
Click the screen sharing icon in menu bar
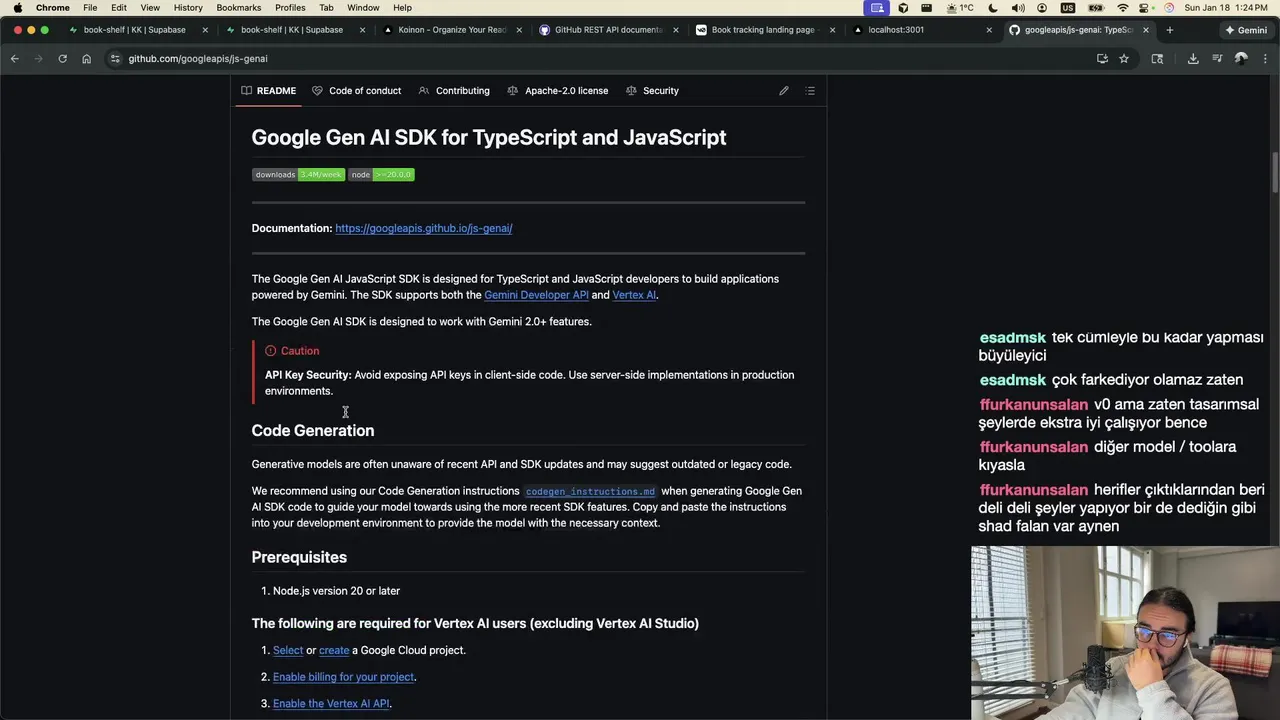[x=877, y=7]
